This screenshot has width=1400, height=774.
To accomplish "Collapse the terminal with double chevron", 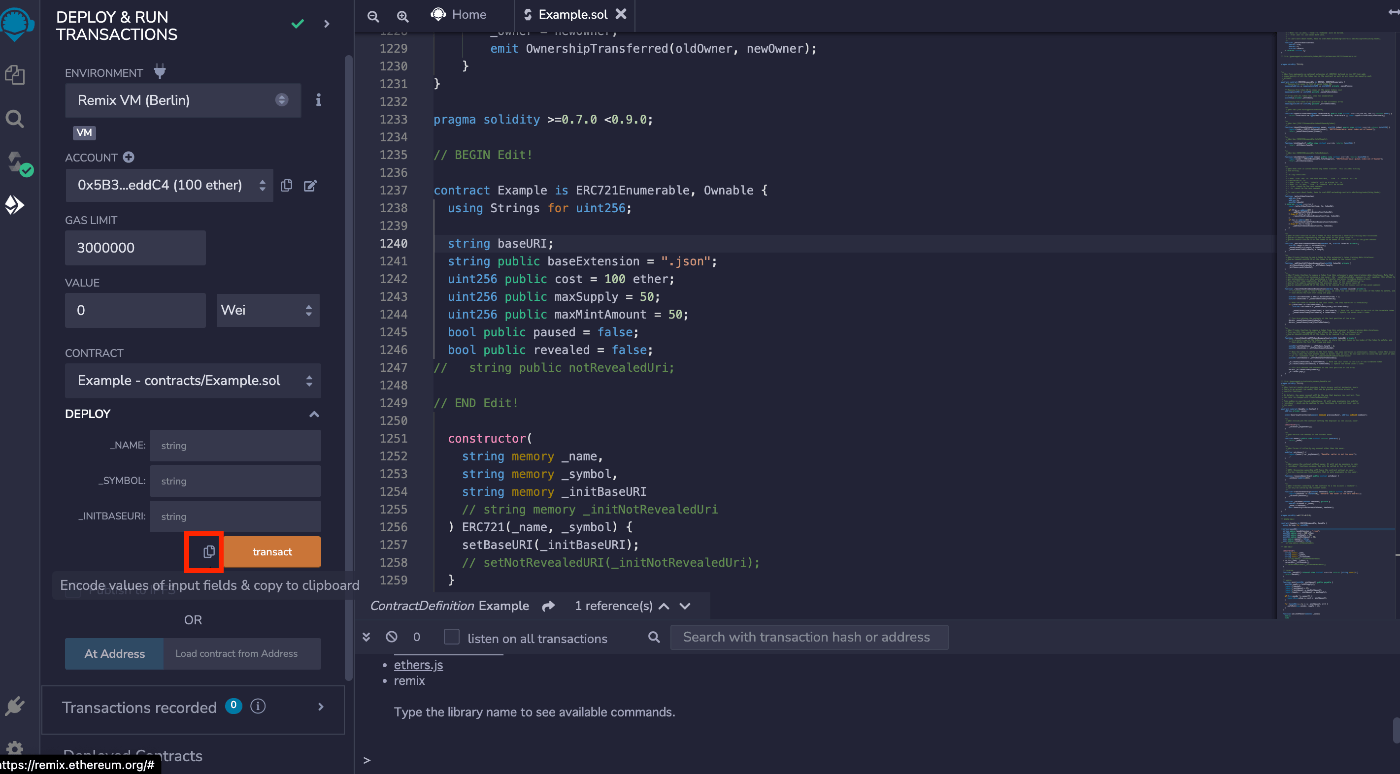I will pos(366,637).
